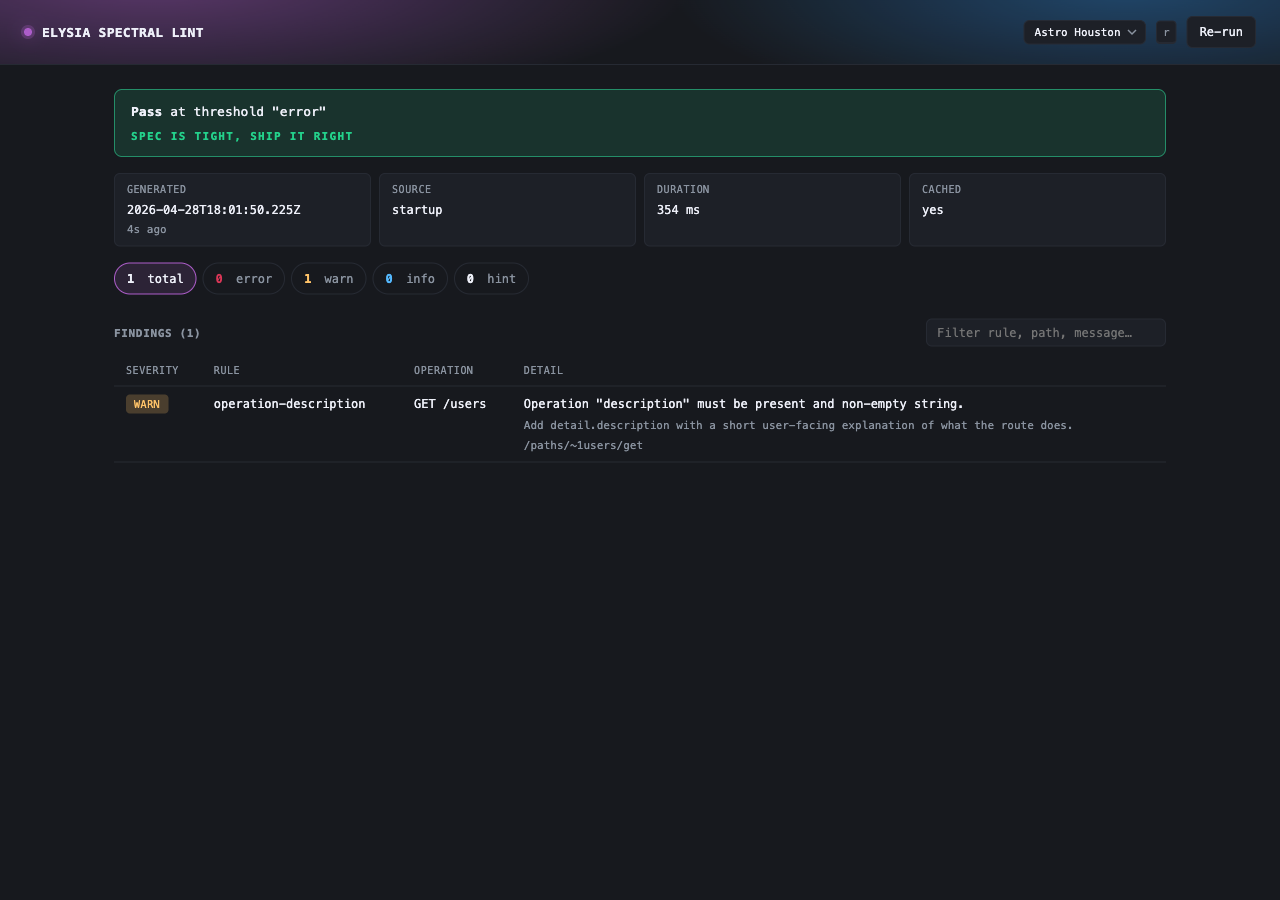Click the Rule column header

(227, 371)
